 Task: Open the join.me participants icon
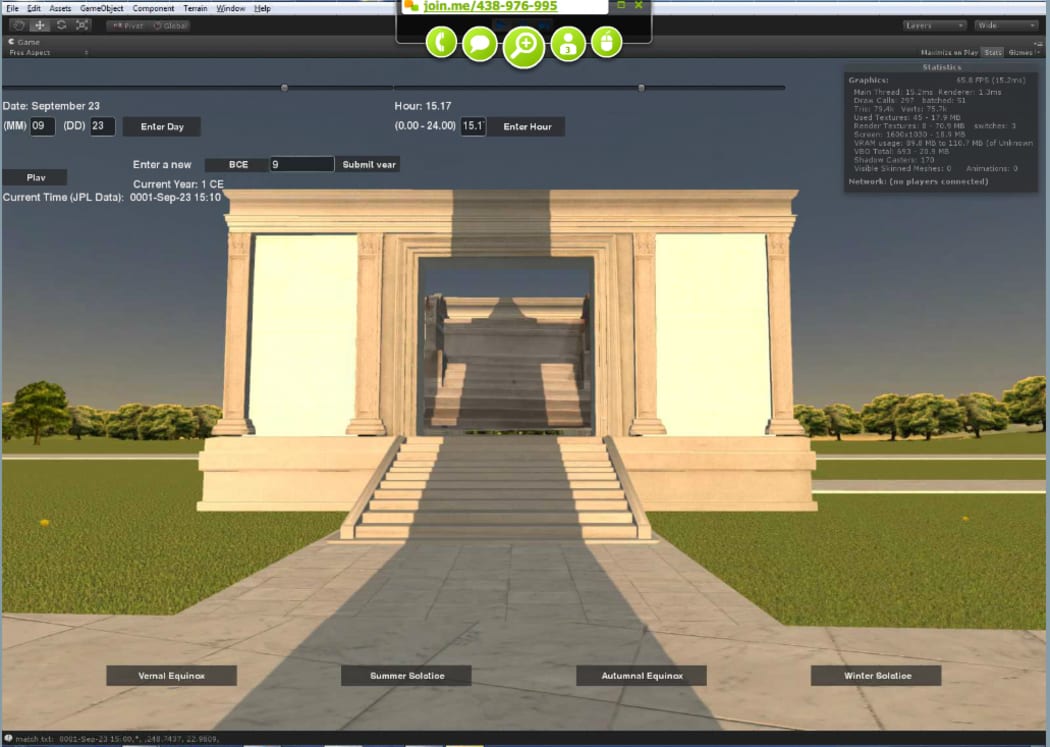point(568,43)
